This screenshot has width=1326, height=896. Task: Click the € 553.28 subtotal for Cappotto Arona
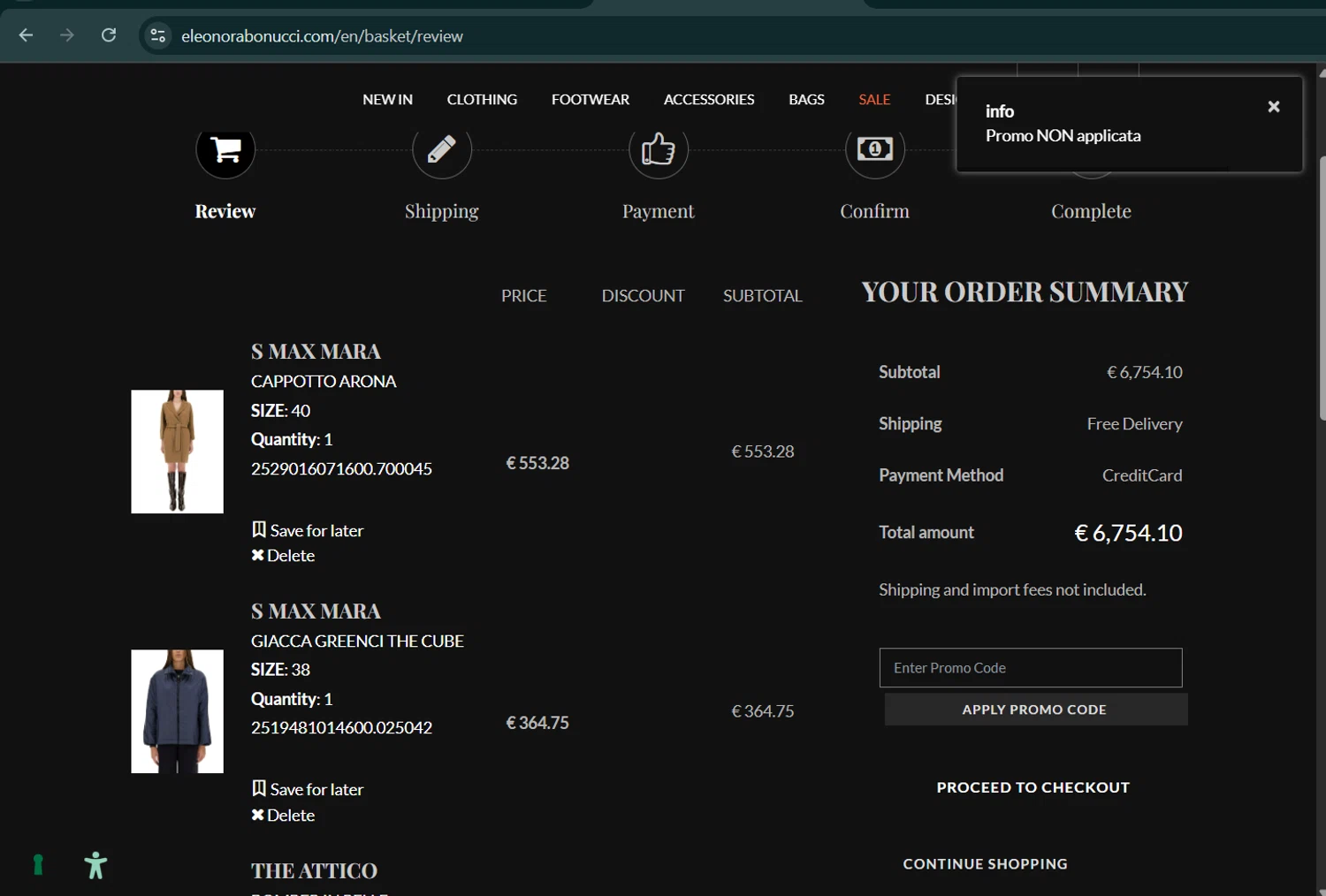click(763, 452)
